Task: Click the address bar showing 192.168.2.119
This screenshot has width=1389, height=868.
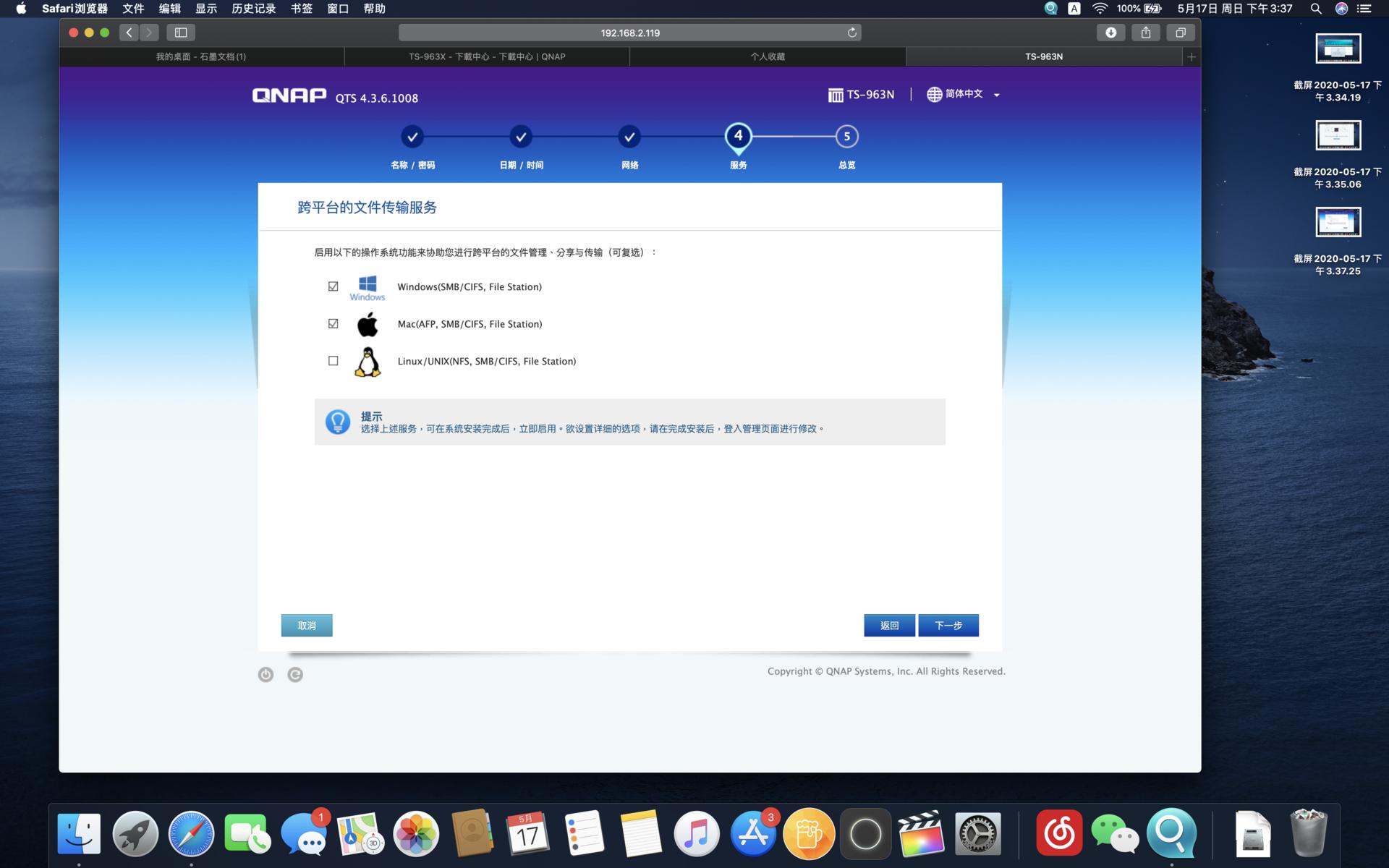Action: [x=629, y=33]
